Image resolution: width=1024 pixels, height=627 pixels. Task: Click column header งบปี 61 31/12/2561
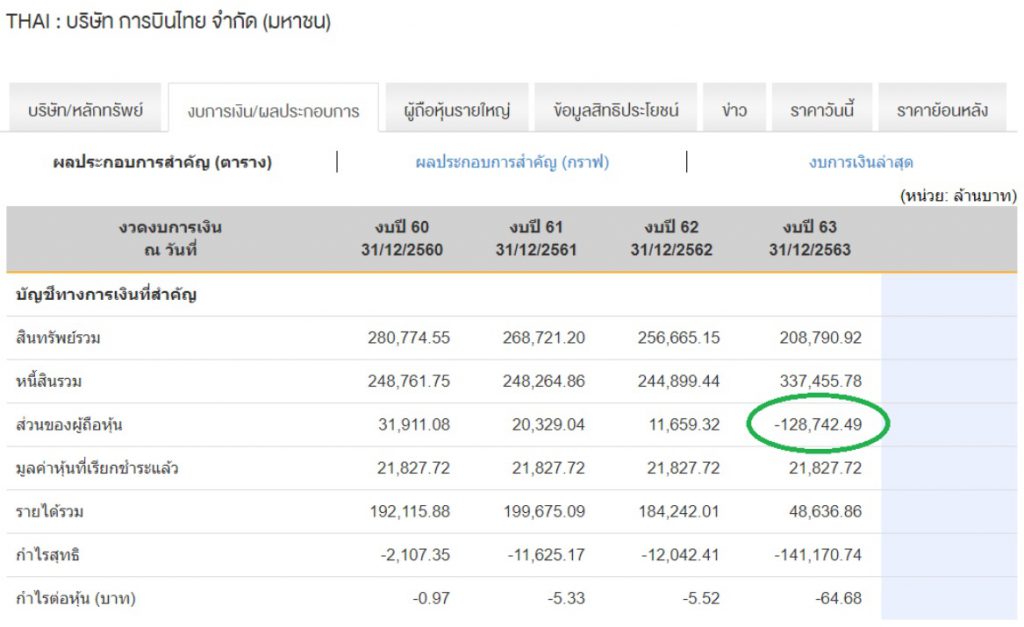[536, 238]
